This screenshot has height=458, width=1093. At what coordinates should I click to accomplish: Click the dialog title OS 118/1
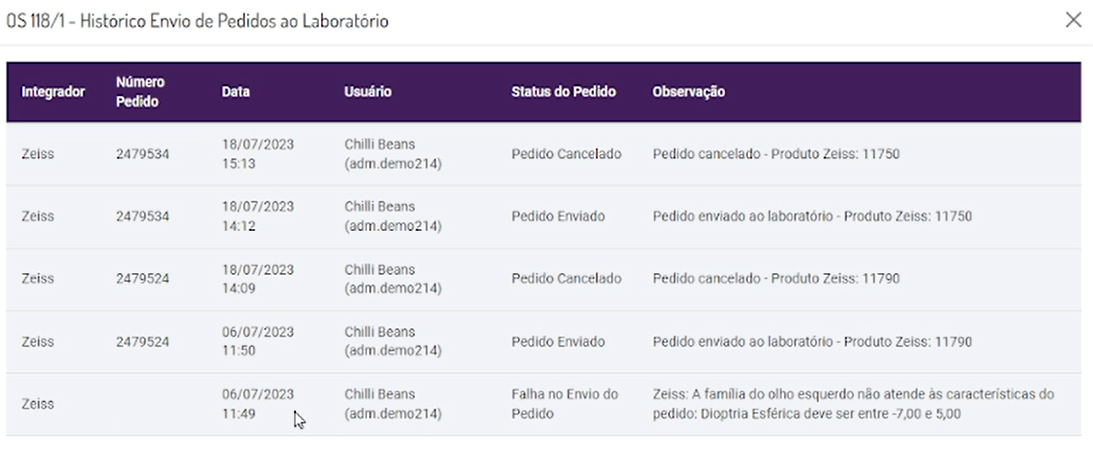(x=198, y=20)
